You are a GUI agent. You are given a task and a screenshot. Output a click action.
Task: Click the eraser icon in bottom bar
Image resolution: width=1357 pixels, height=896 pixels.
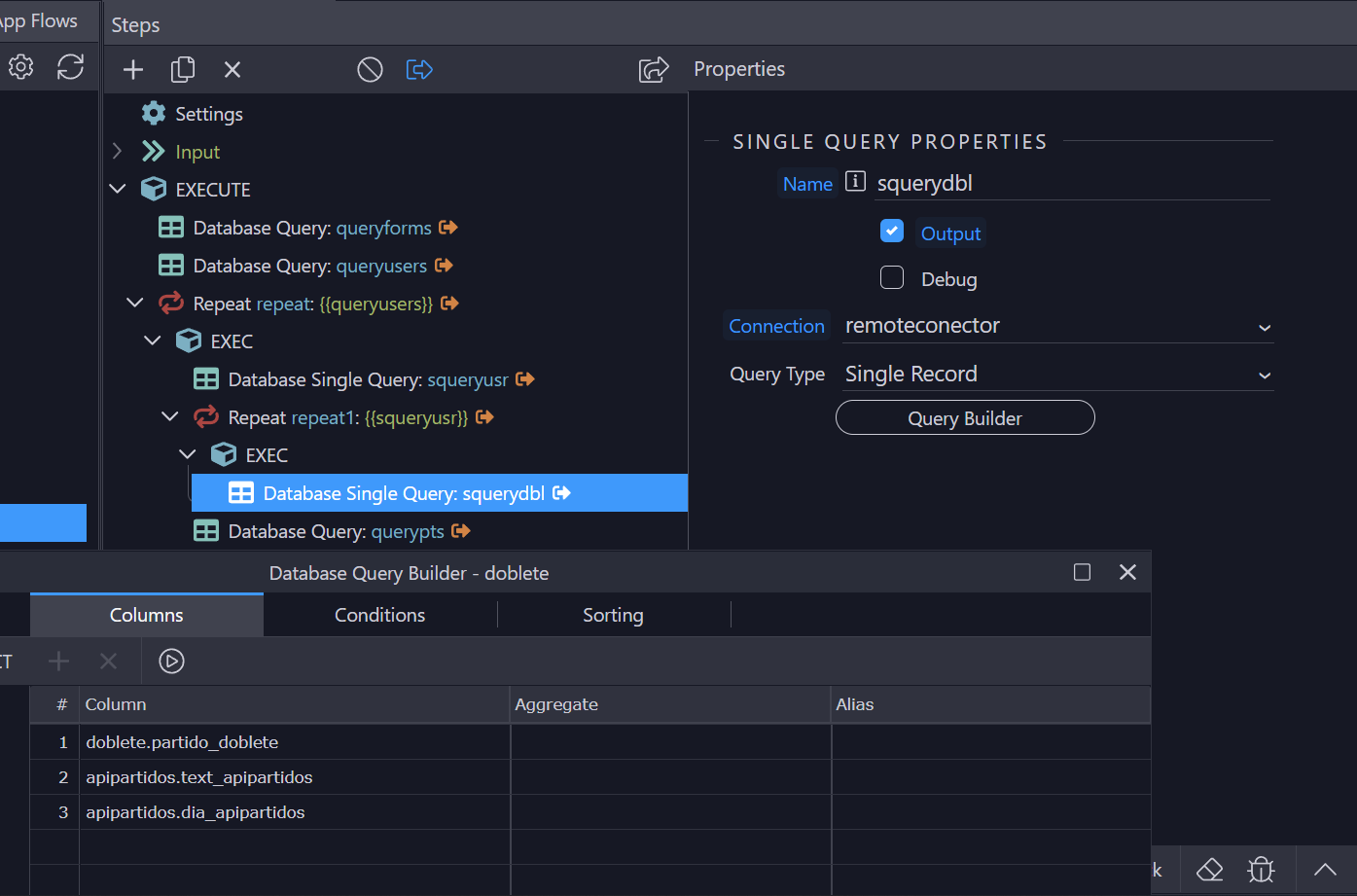tap(1209, 870)
